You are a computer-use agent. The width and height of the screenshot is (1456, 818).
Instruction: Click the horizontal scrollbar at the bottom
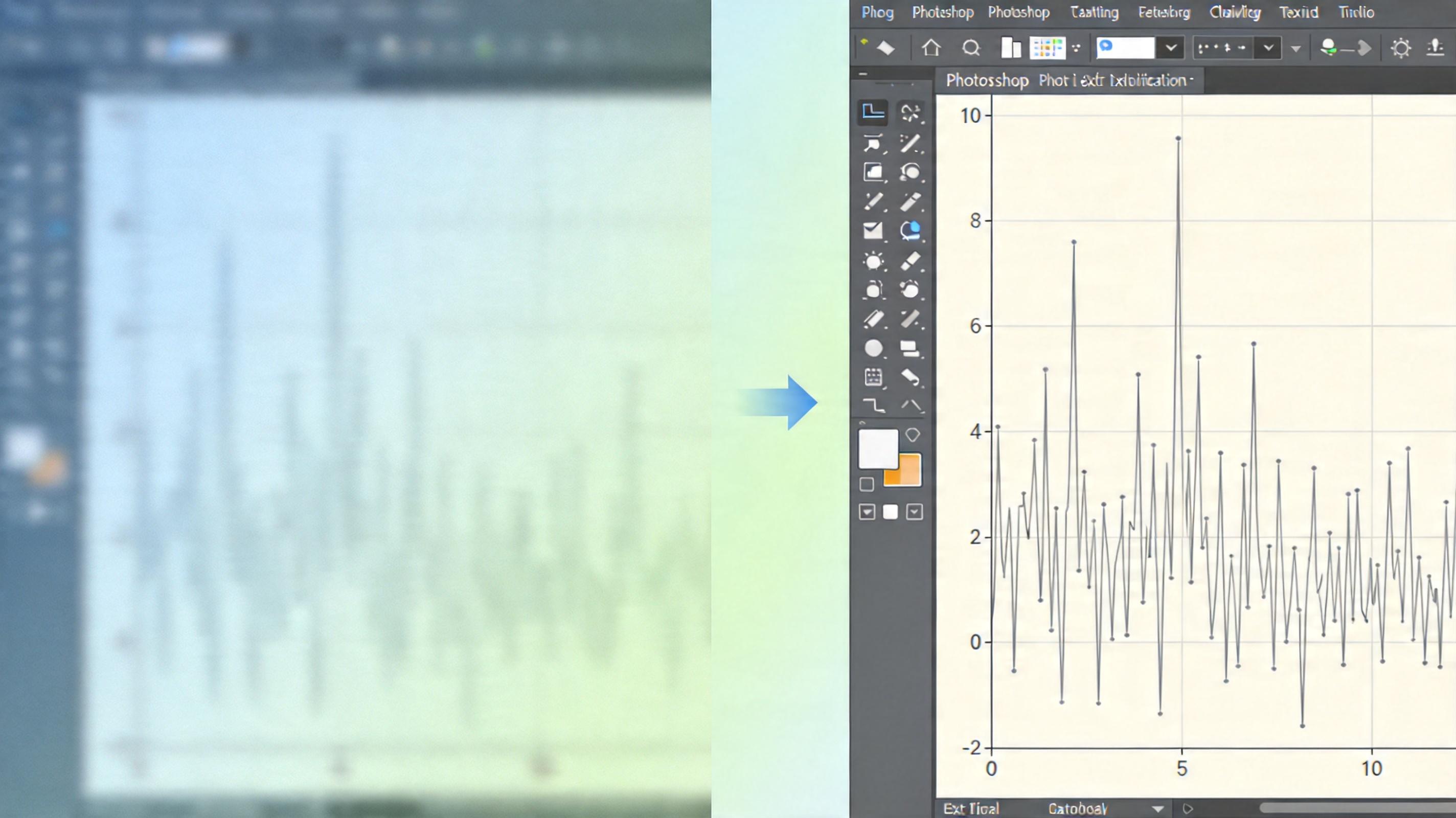(1356, 808)
